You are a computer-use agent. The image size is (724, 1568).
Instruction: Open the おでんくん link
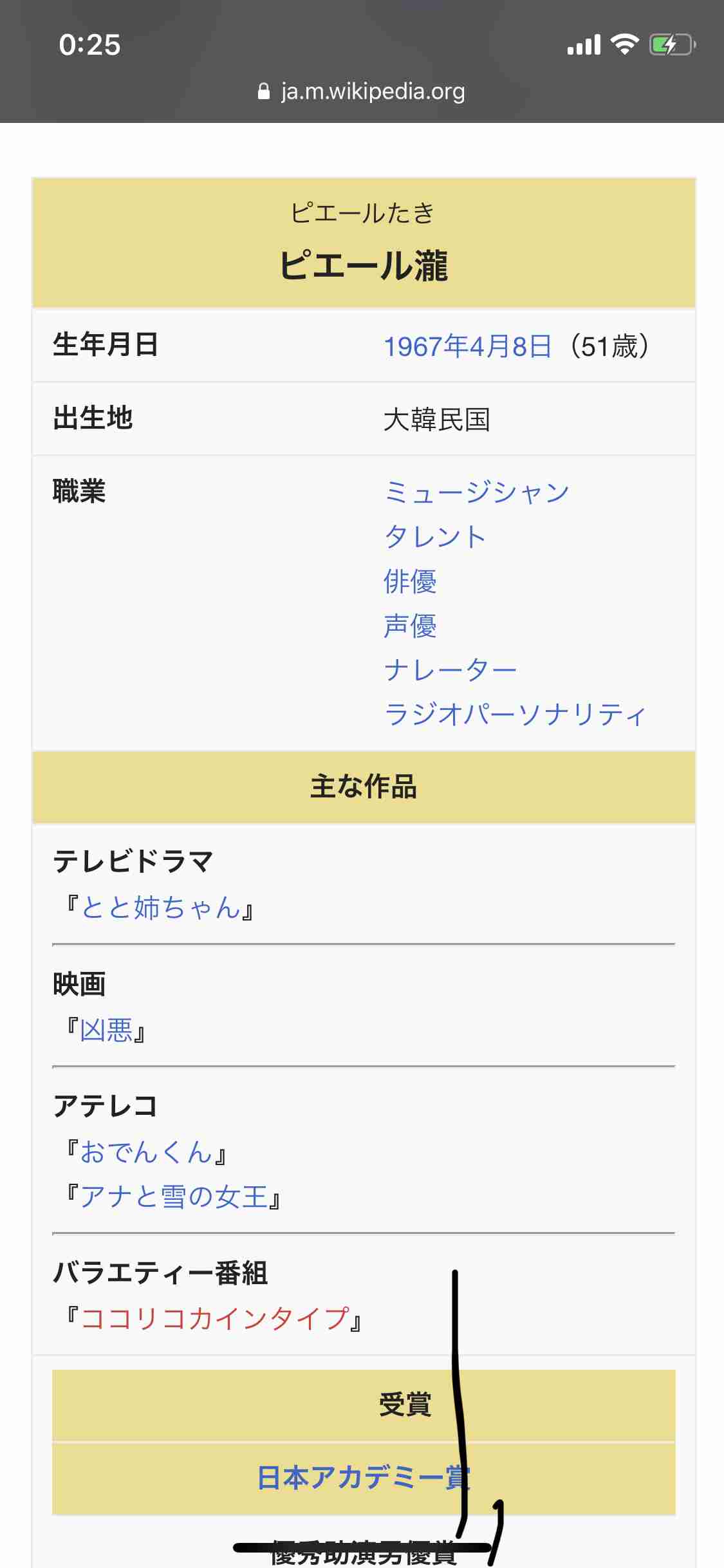(146, 1152)
